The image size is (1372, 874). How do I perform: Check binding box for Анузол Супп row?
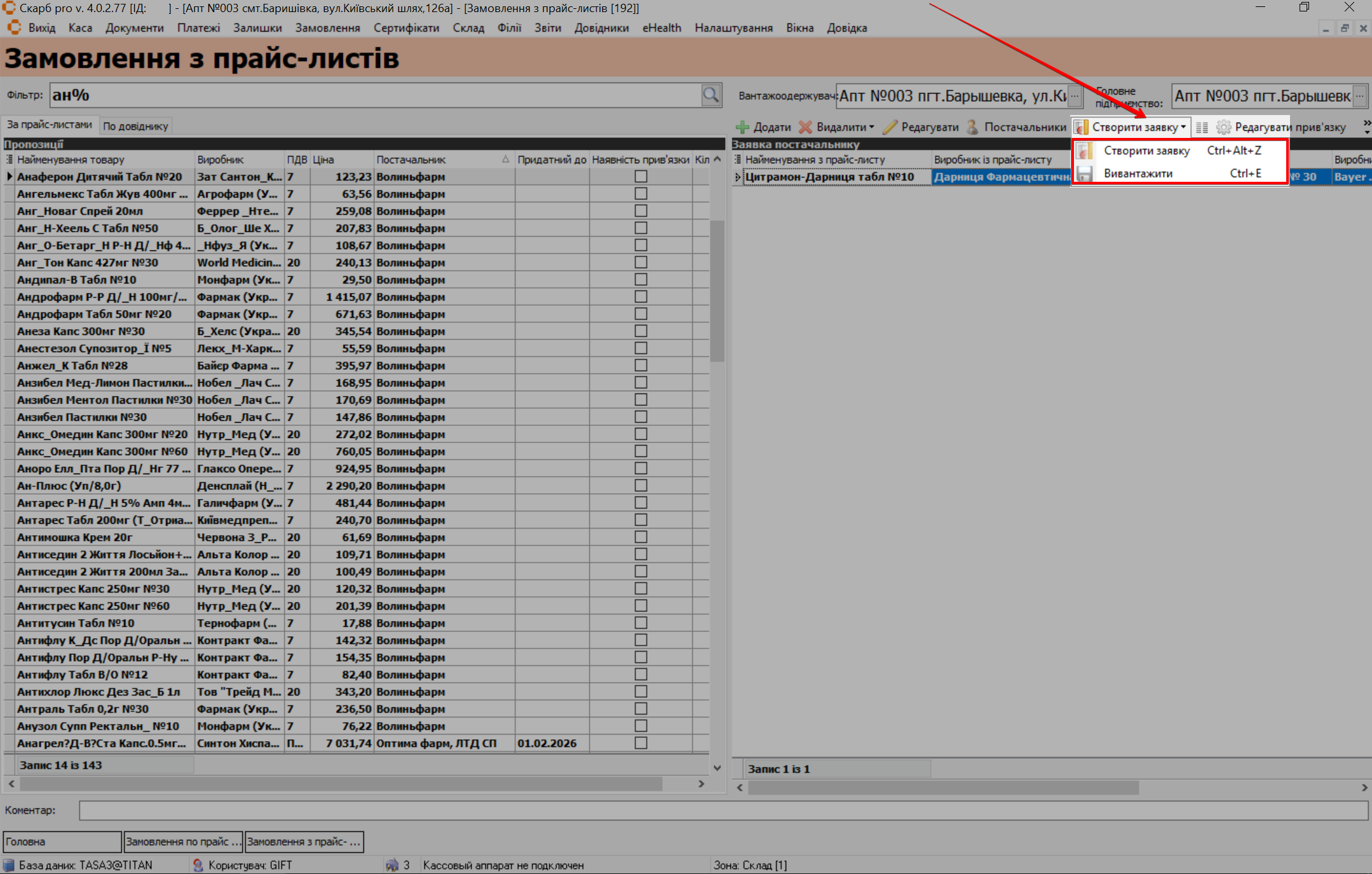(641, 726)
